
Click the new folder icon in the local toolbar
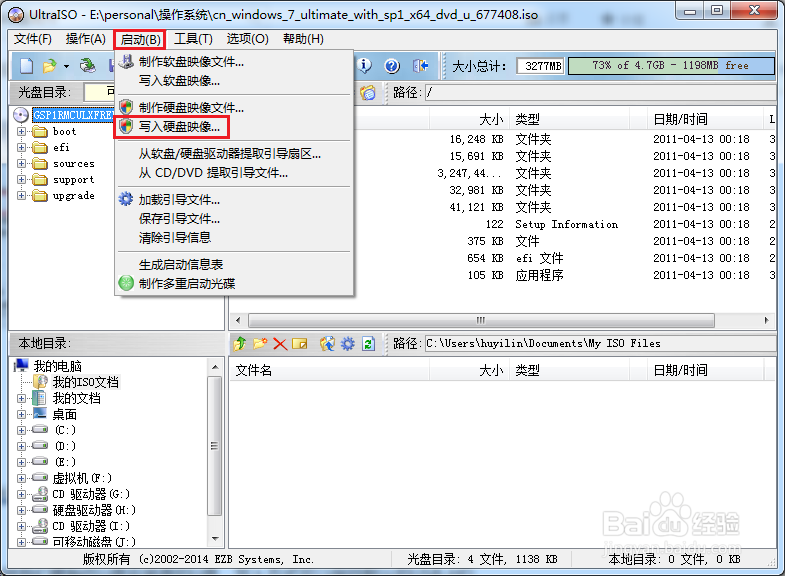[x=260, y=343]
